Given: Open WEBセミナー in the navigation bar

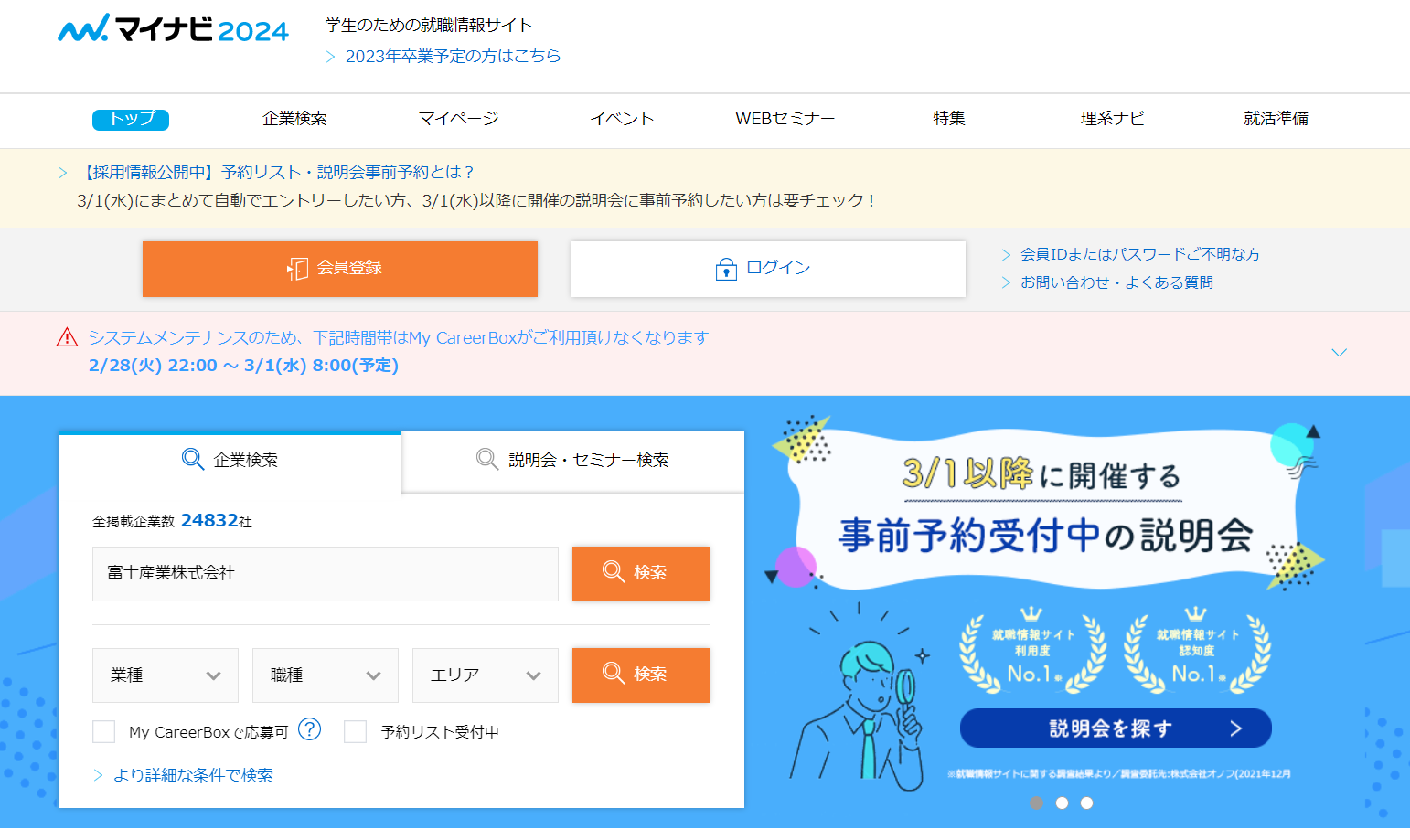Looking at the screenshot, I should tap(785, 119).
